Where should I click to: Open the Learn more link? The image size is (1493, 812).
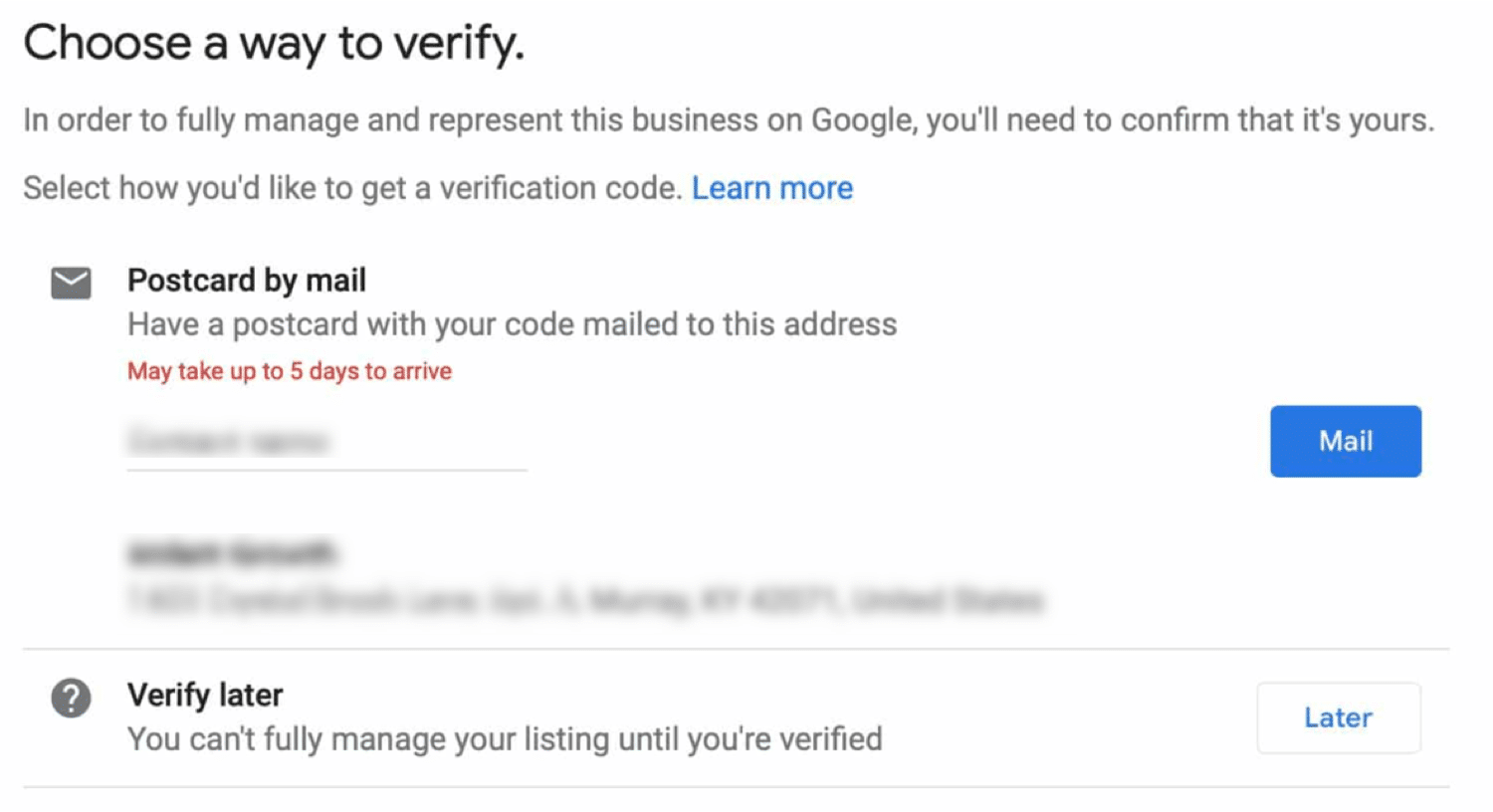(771, 187)
